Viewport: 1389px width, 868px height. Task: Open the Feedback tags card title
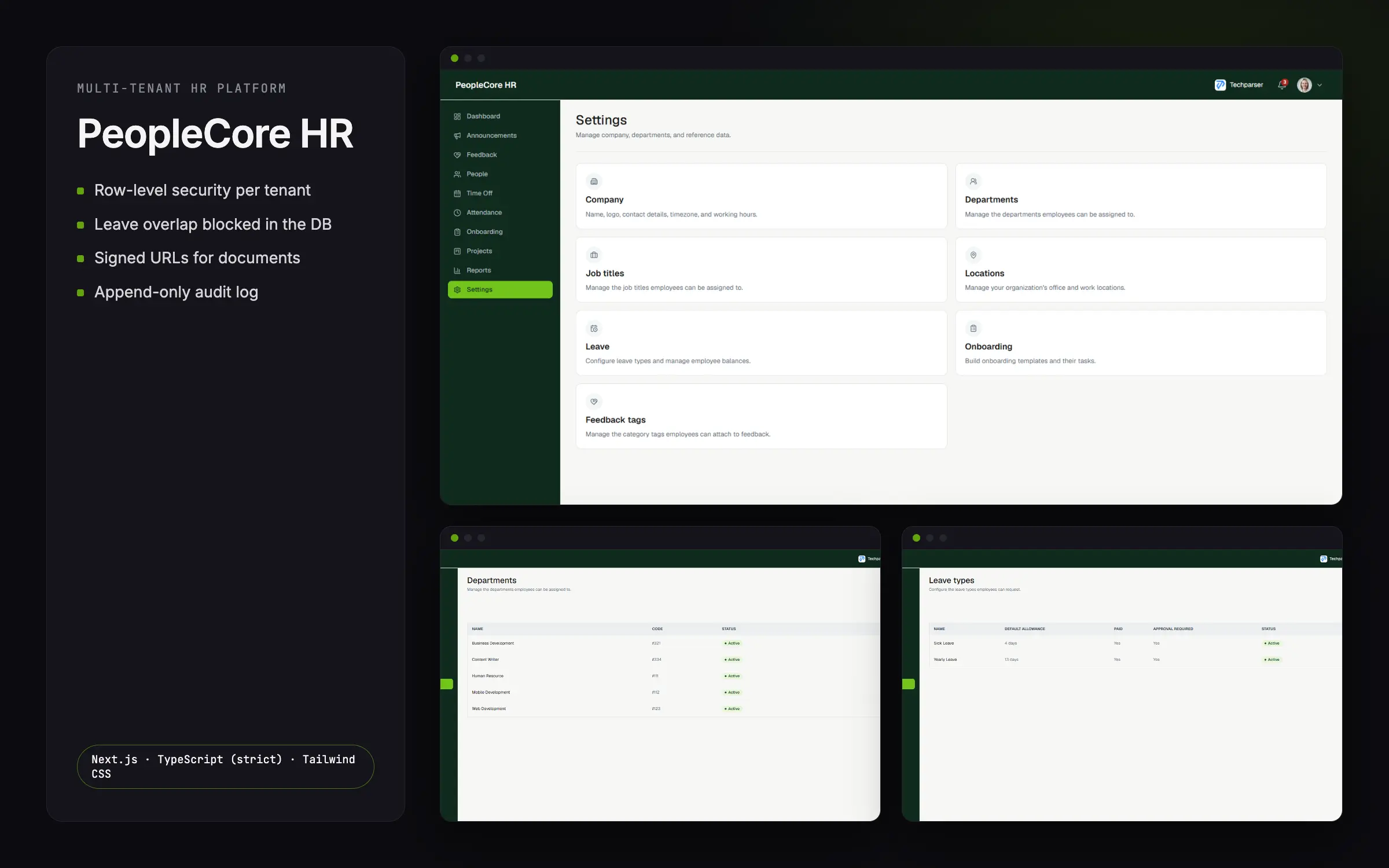tap(615, 420)
